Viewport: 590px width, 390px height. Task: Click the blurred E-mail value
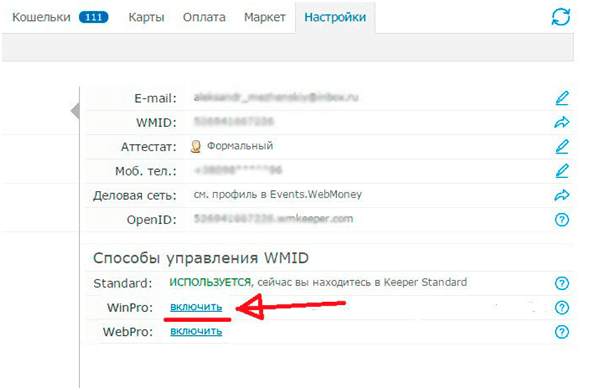click(x=276, y=97)
